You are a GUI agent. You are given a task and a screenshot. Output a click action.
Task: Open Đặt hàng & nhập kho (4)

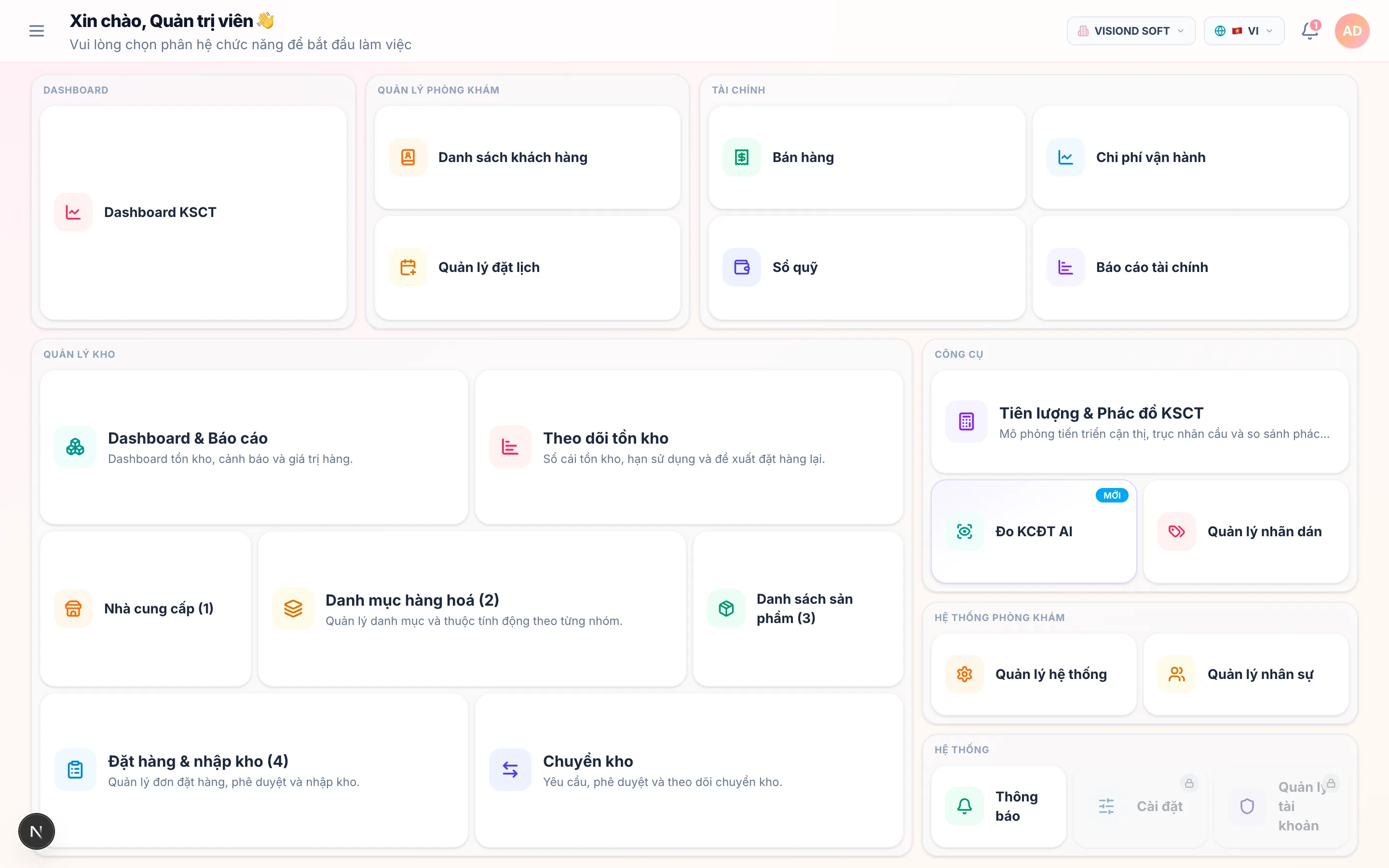[254, 771]
